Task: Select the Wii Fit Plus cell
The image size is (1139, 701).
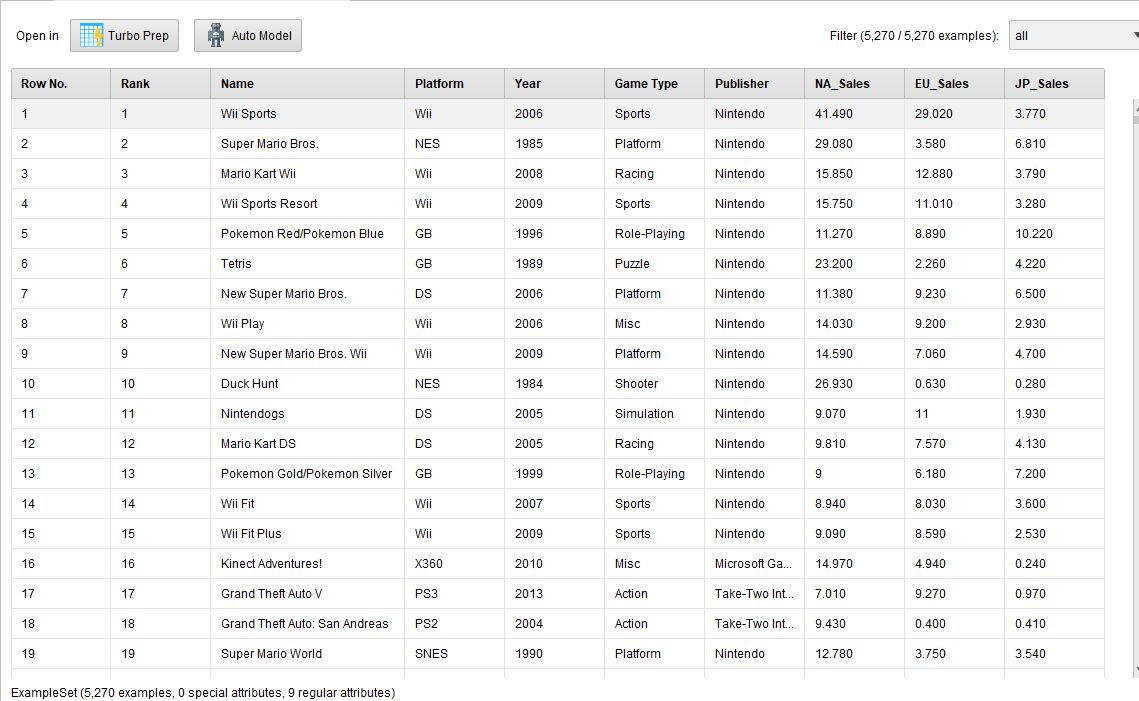Action: point(308,534)
